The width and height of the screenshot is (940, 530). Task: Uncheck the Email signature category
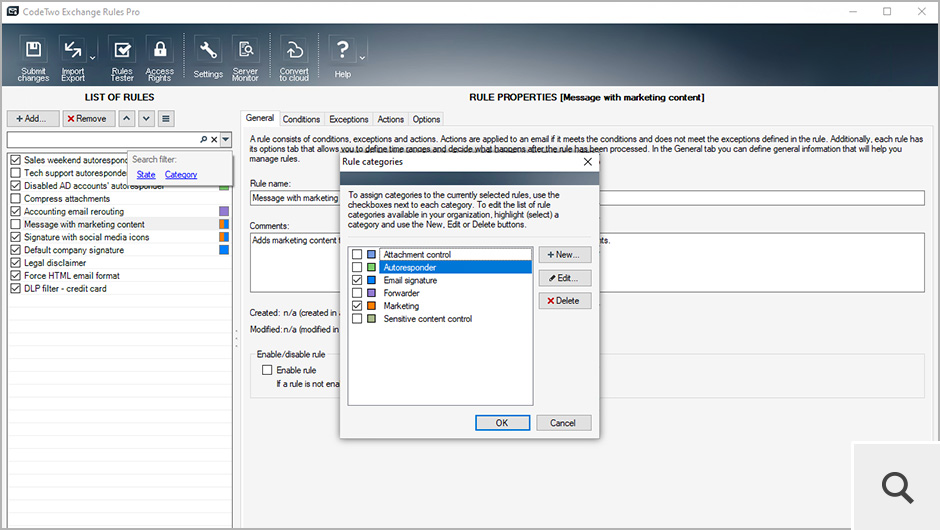[x=357, y=280]
